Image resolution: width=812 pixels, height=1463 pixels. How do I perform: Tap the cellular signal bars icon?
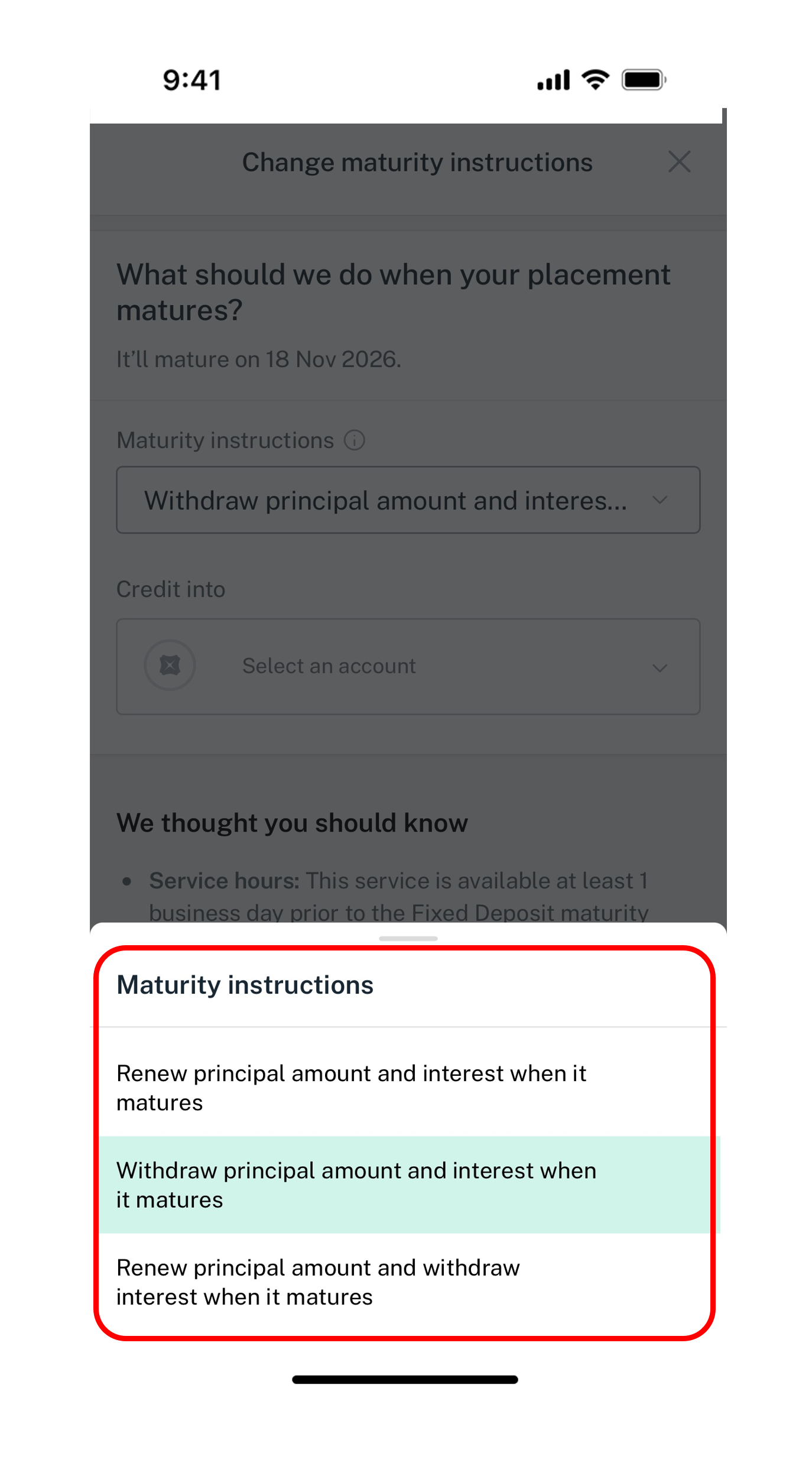[x=553, y=80]
